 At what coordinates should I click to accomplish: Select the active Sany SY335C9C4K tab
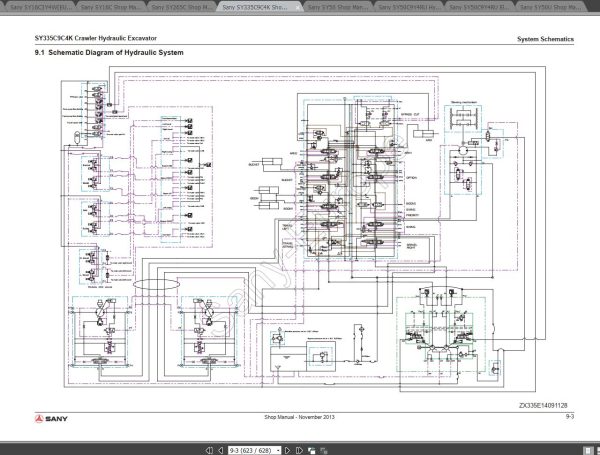[x=255, y=7]
